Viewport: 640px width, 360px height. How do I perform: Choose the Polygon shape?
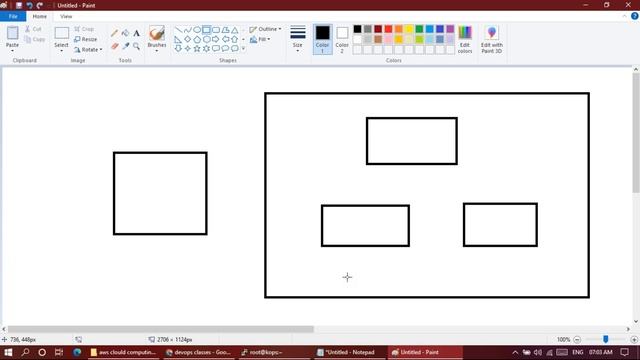(x=225, y=30)
